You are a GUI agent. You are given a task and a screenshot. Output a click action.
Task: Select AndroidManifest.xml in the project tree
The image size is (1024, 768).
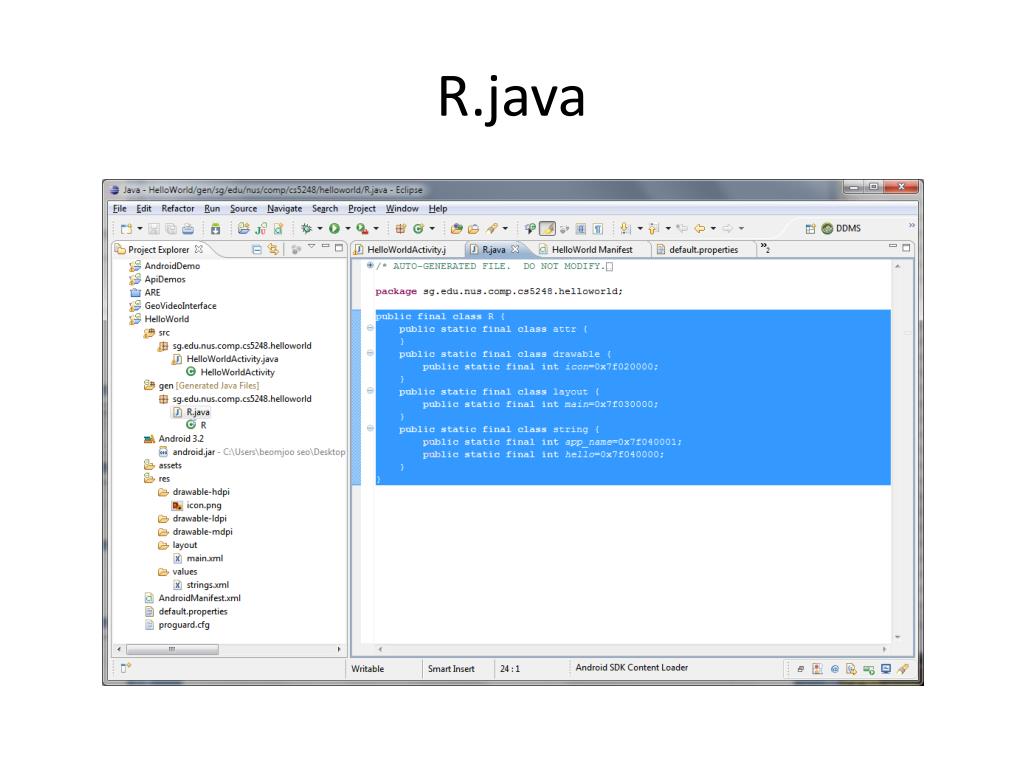coord(199,598)
